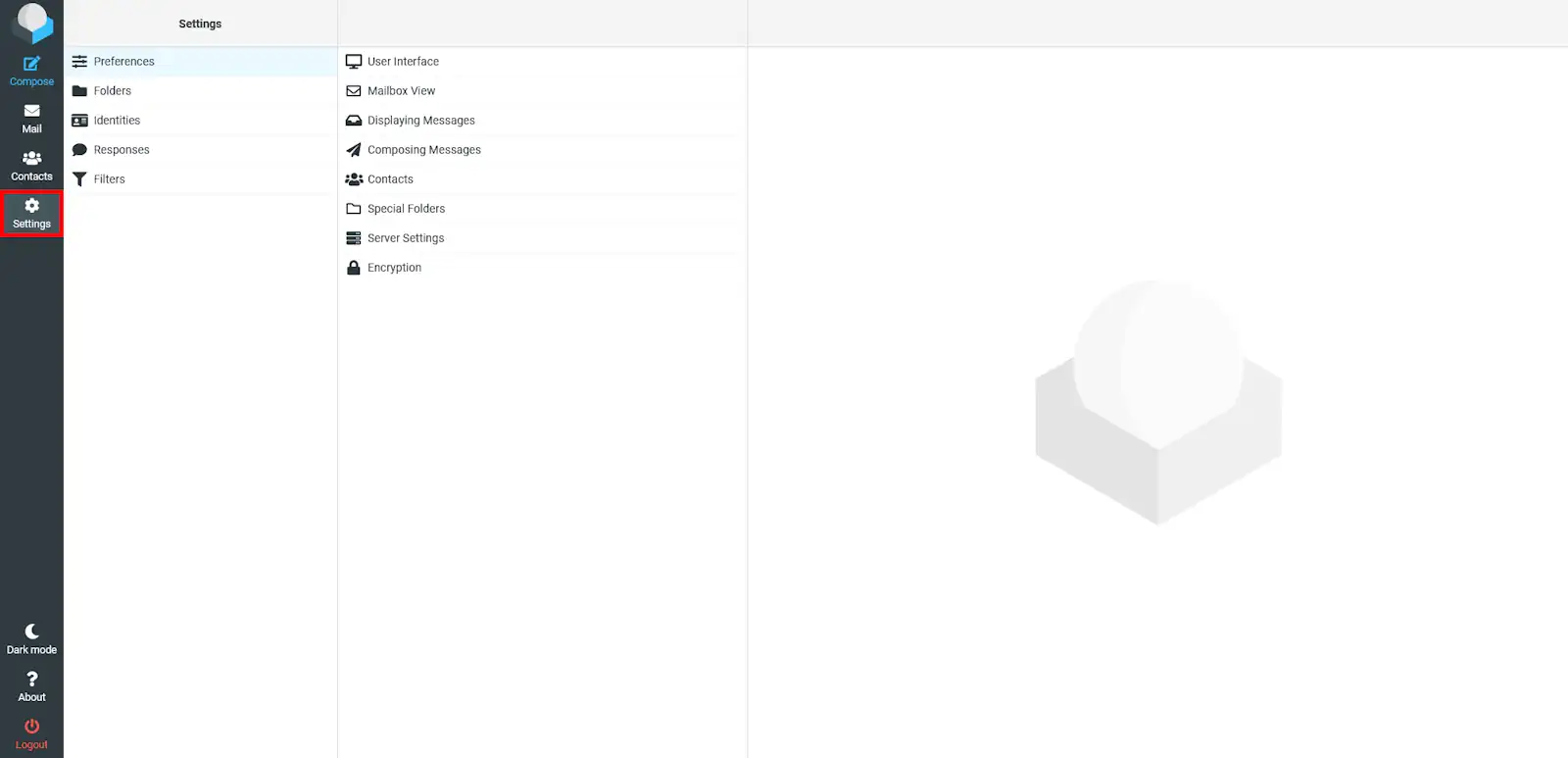Open User Interface preferences

point(403,62)
